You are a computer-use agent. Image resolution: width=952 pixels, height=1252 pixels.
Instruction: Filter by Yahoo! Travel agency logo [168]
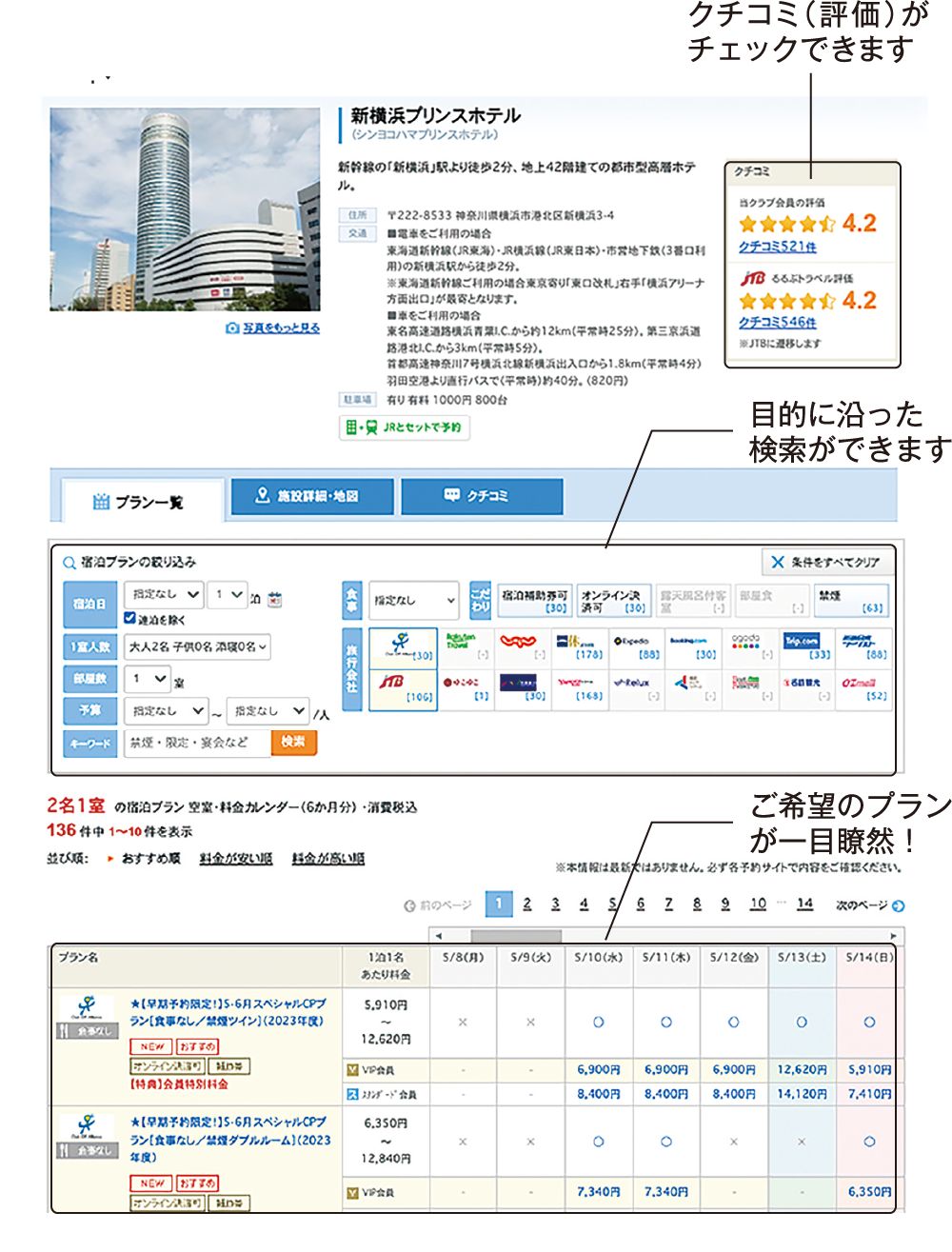(579, 688)
